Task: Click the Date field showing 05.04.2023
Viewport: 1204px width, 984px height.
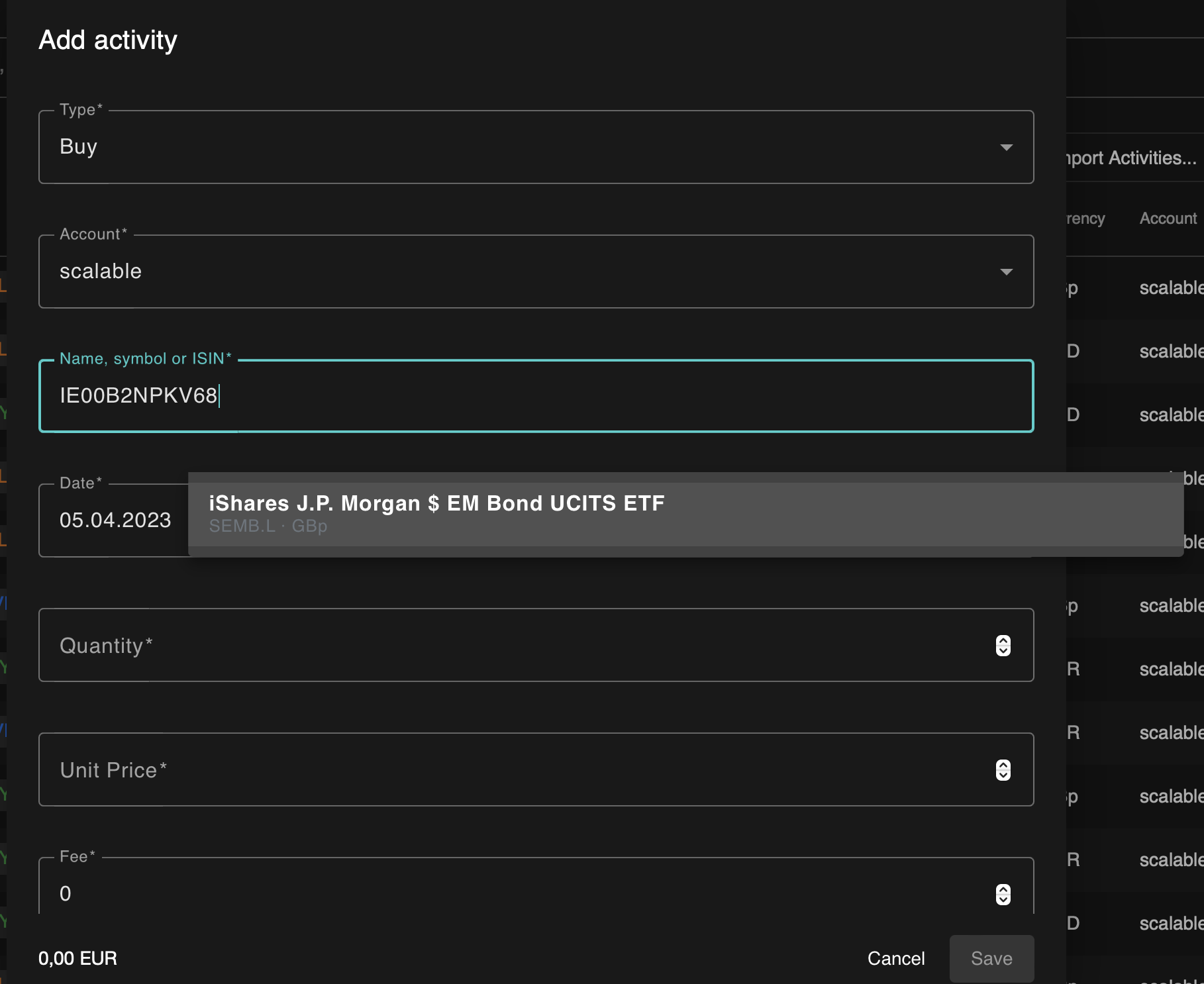Action: 115,520
